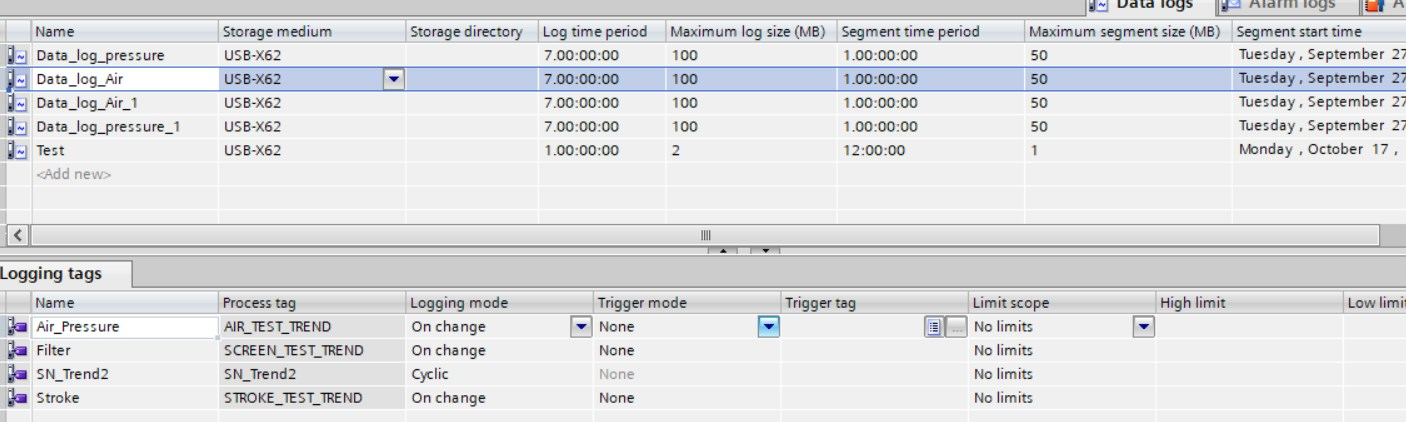Open Logging mode dropdown for Air_Pressure
The width and height of the screenshot is (1406, 422).
tap(581, 327)
